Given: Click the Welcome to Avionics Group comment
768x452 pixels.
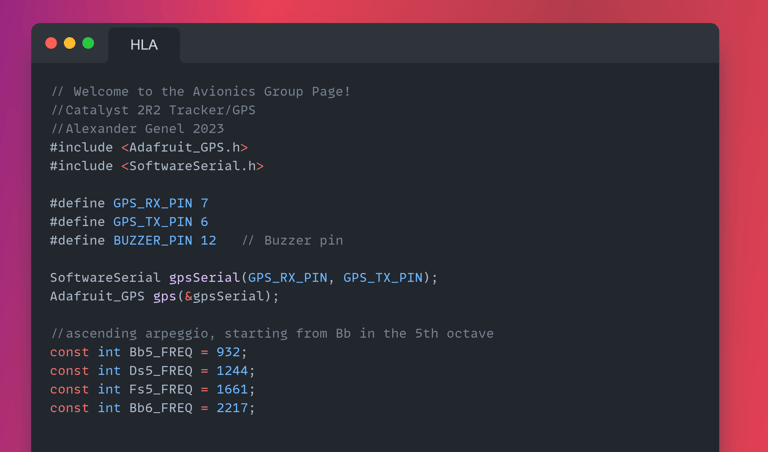Looking at the screenshot, I should (x=200, y=91).
